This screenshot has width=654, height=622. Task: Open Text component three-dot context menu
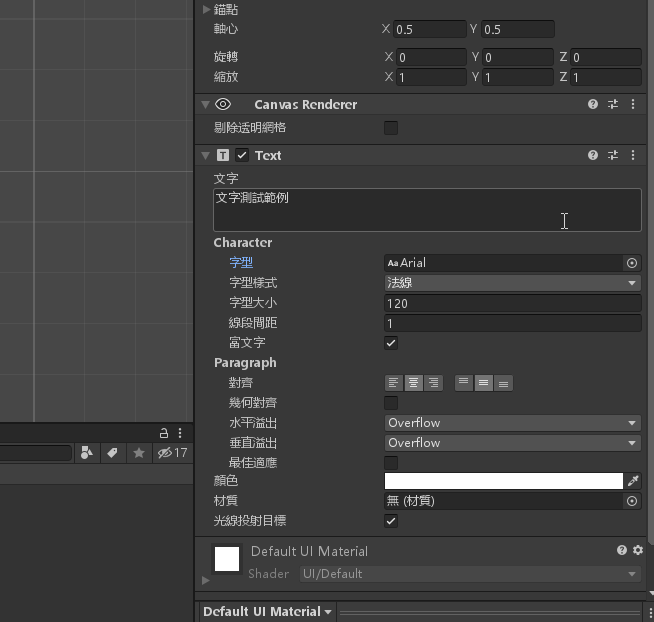click(633, 155)
